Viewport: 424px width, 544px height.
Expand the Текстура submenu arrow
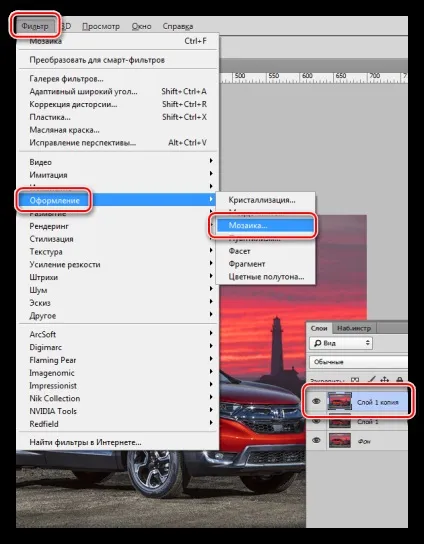pyautogui.click(x=211, y=250)
